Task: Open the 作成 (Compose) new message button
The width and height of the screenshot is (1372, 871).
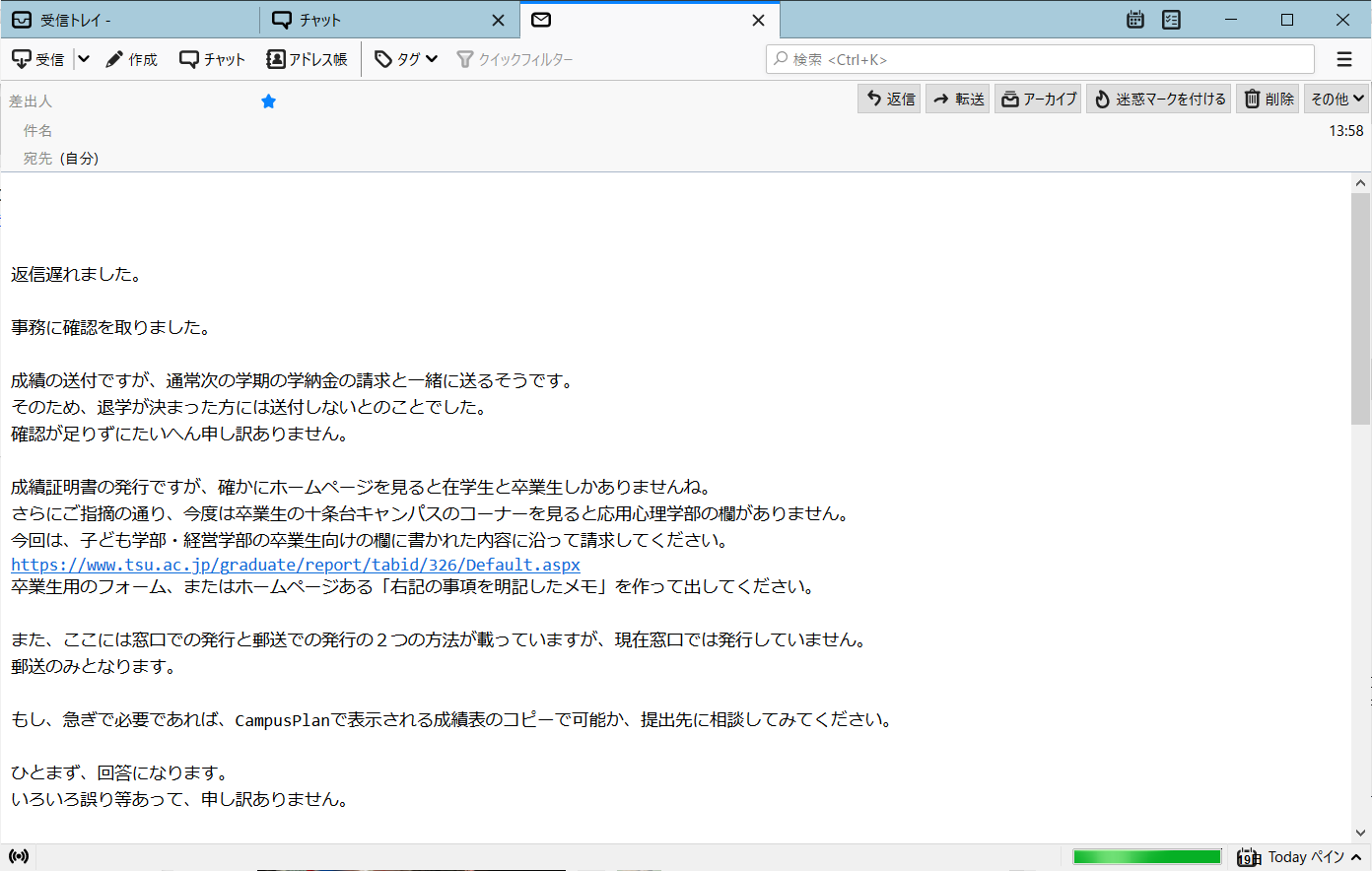Action: (131, 59)
